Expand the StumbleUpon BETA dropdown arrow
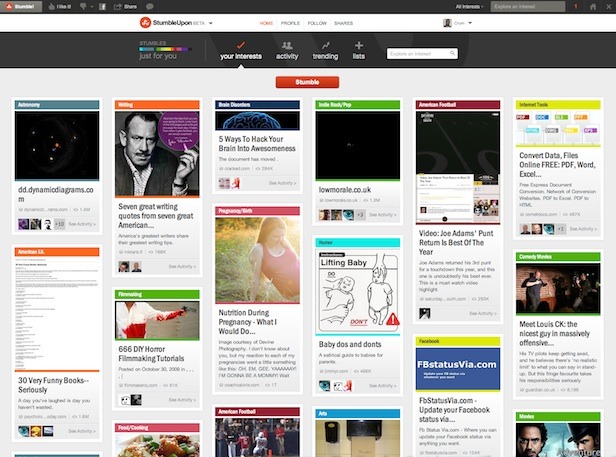This screenshot has height=457, width=616. pyautogui.click(x=211, y=23)
